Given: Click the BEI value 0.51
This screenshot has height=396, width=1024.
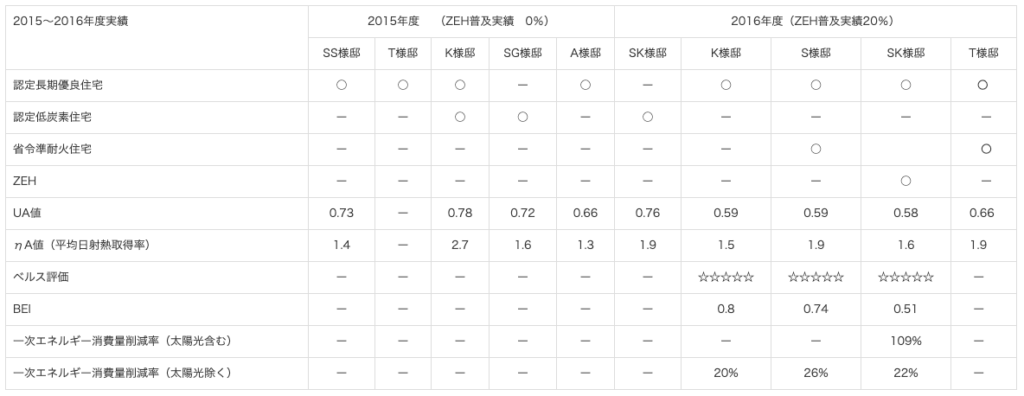Looking at the screenshot, I should point(905,309).
